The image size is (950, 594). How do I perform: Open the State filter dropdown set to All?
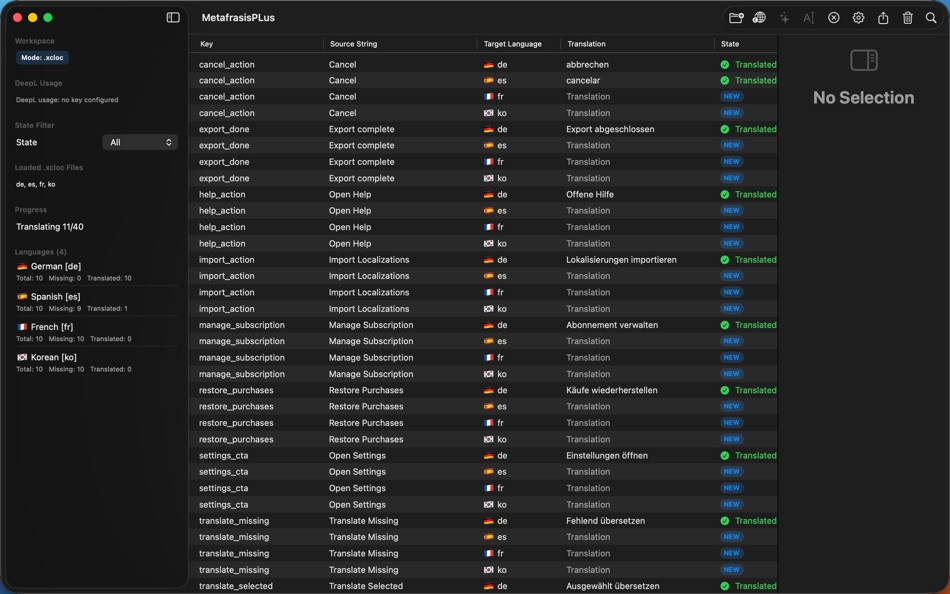[x=140, y=142]
